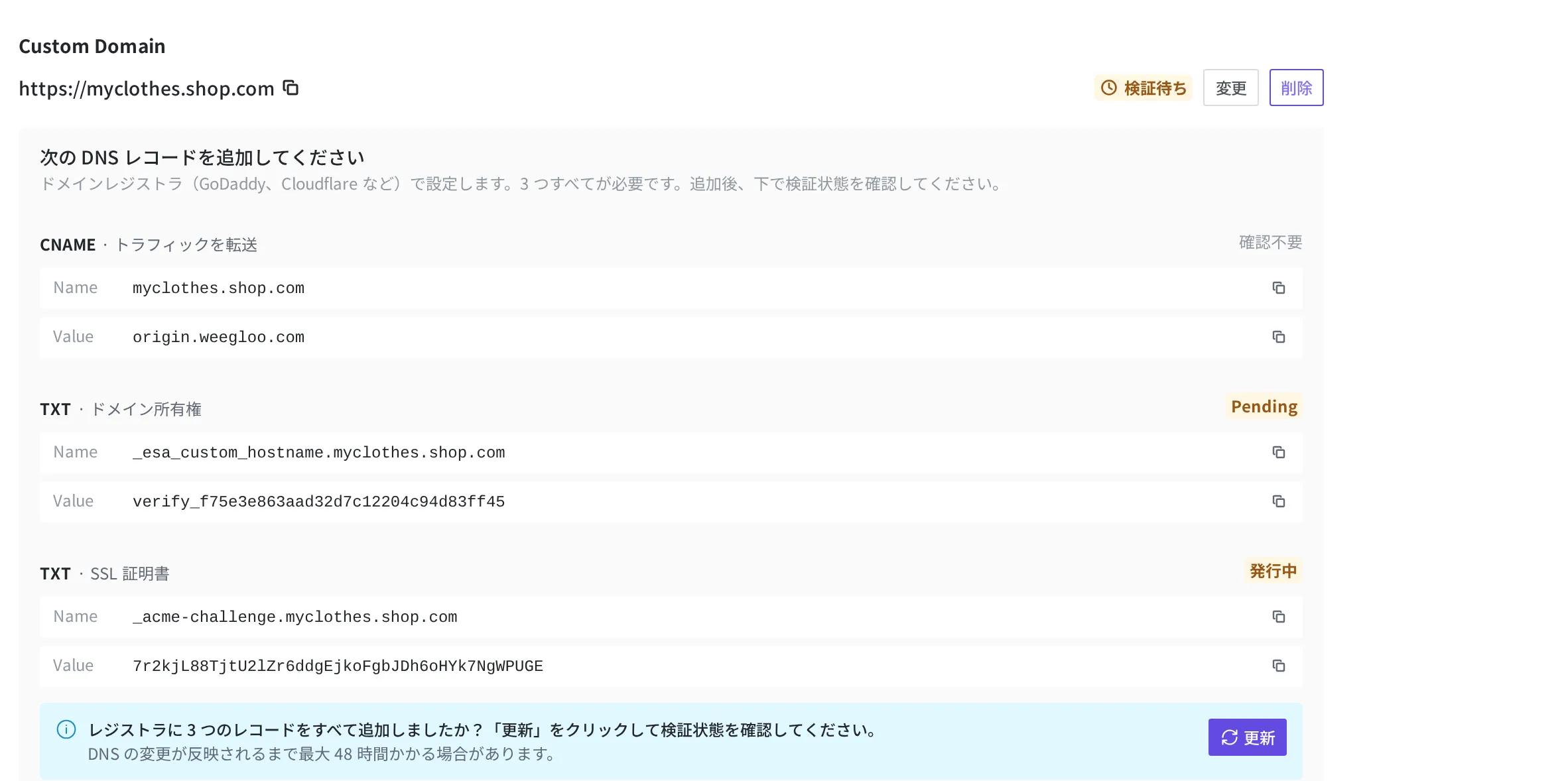This screenshot has height=781, width=1568.
Task: Copy CNAME name myclothes.shop.com
Action: click(1278, 288)
